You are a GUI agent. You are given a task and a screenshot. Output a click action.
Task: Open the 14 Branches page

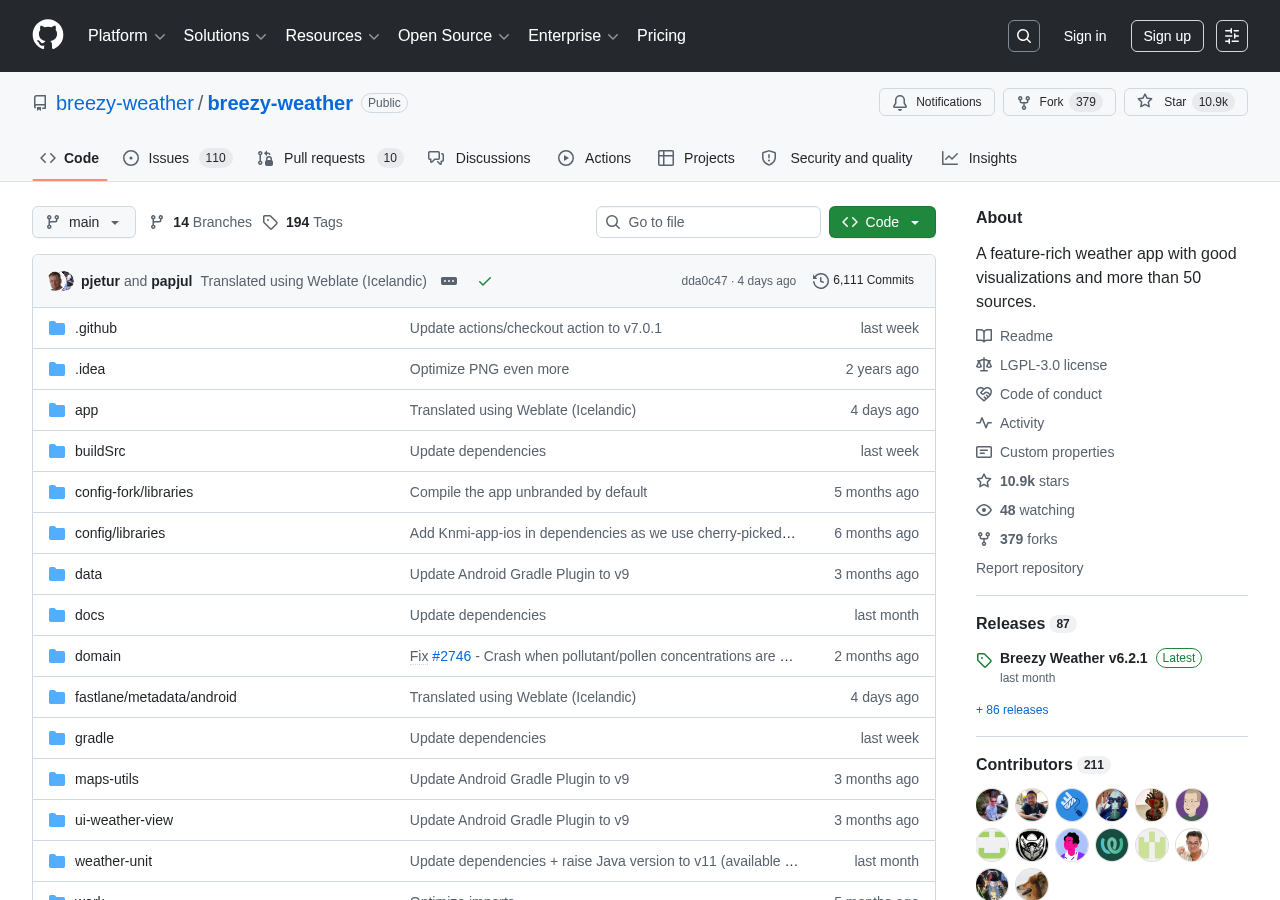(201, 222)
